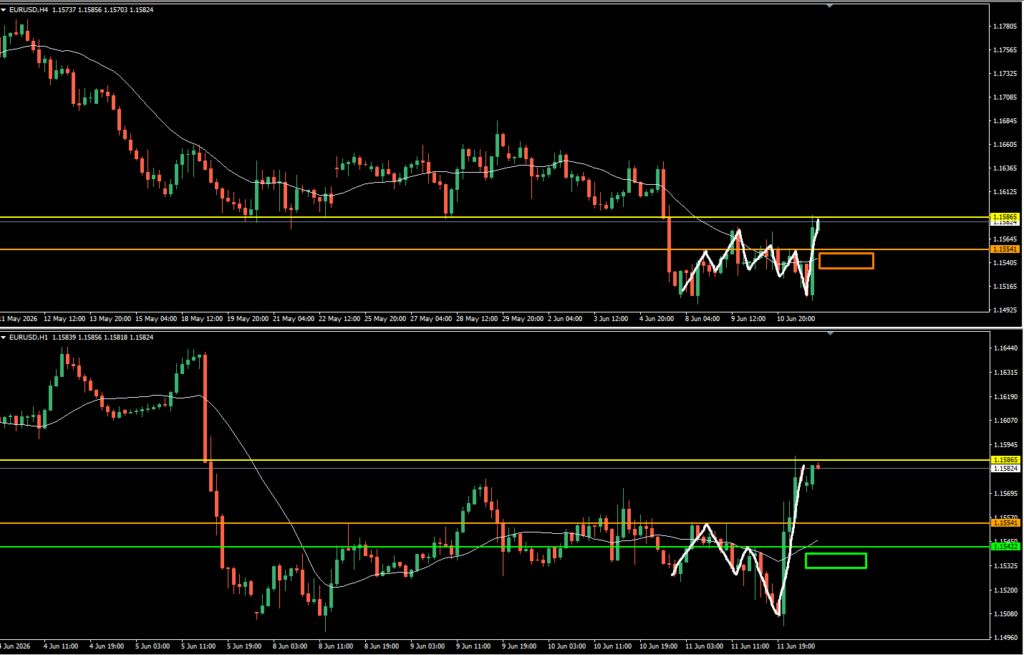Select the orange horizontal line on H1 chart
This screenshot has width=1024, height=655.
[495, 522]
